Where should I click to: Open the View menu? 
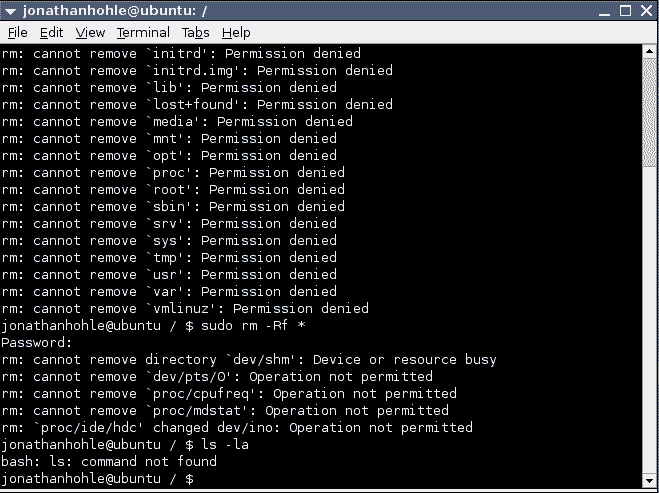point(90,32)
